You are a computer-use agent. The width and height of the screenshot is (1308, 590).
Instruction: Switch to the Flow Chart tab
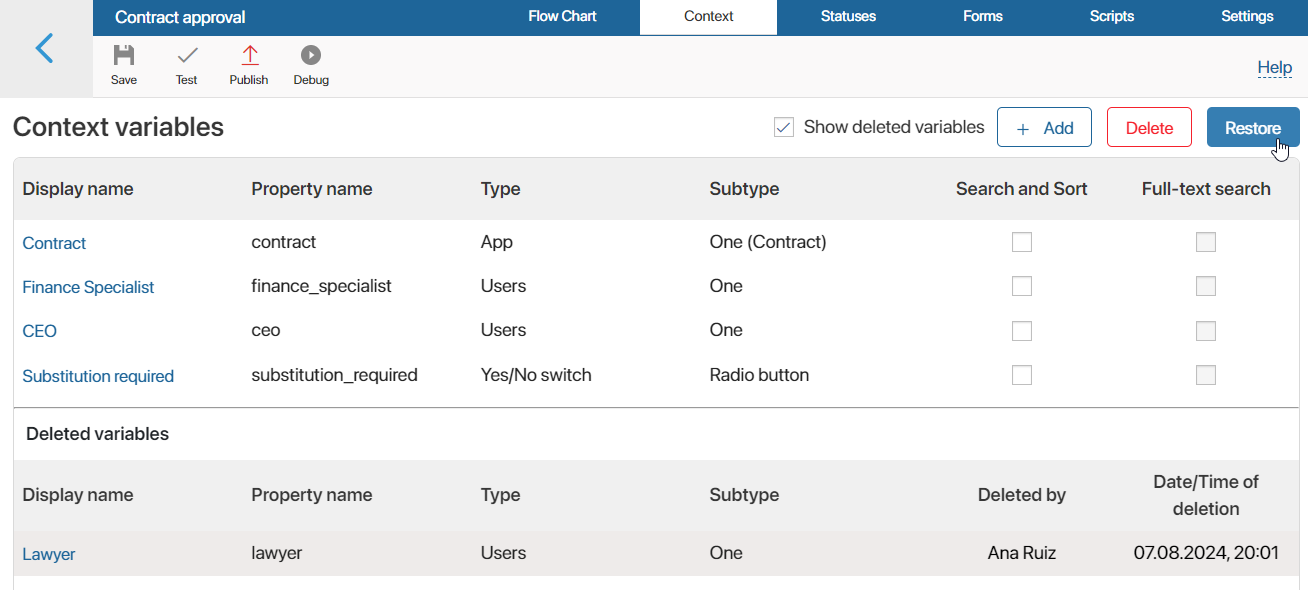pyautogui.click(x=562, y=17)
